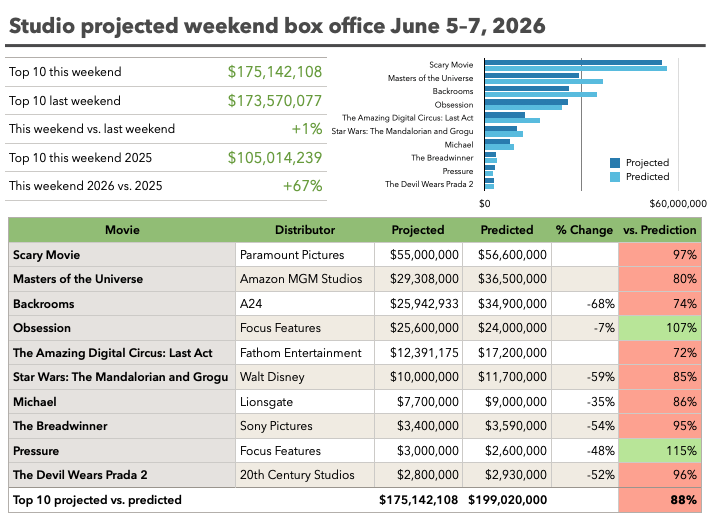This screenshot has width=720, height=520.
Task: Select the Projected column header
Action: [x=418, y=230]
